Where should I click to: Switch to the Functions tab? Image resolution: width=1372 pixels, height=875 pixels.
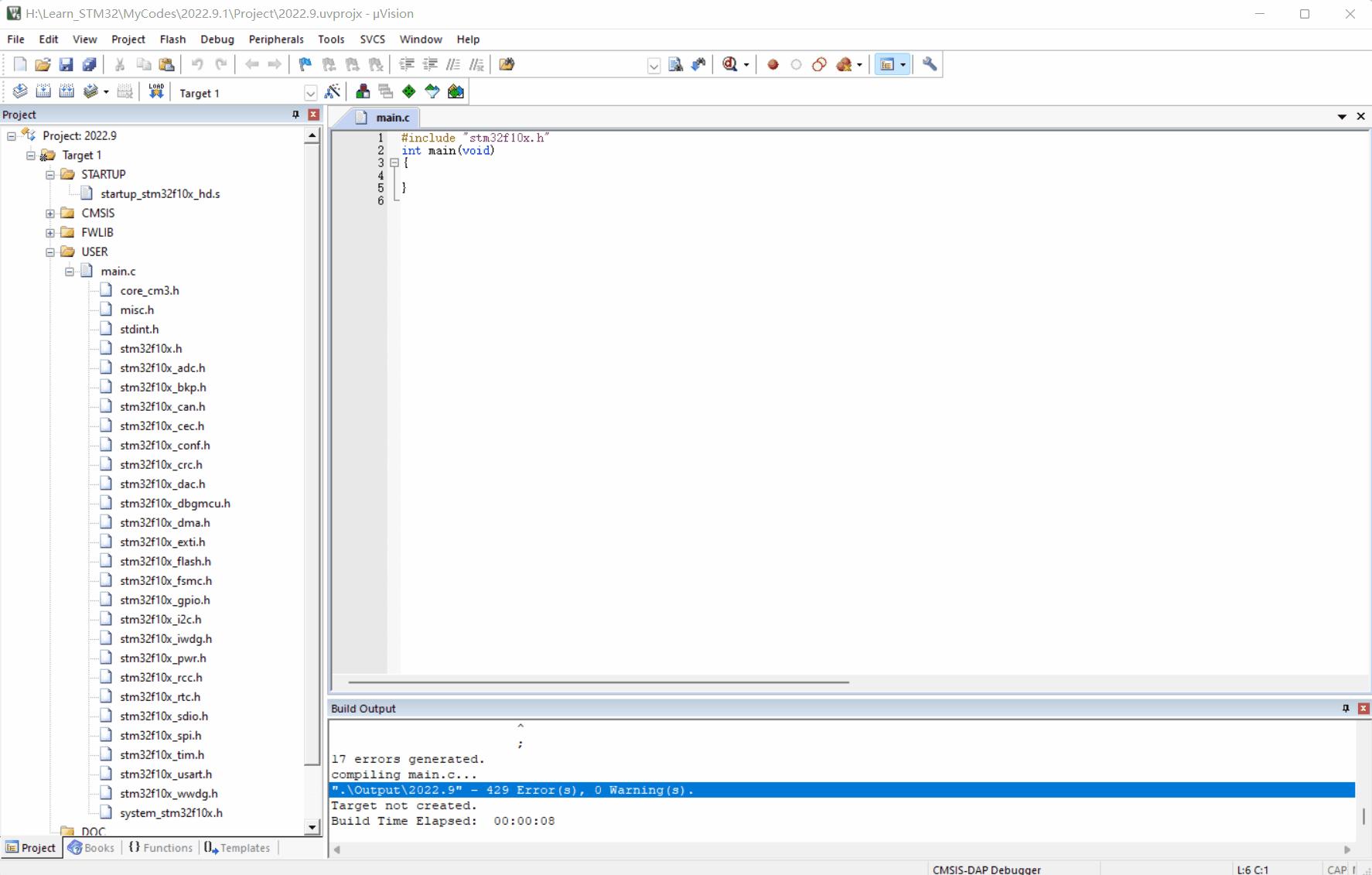click(160, 847)
